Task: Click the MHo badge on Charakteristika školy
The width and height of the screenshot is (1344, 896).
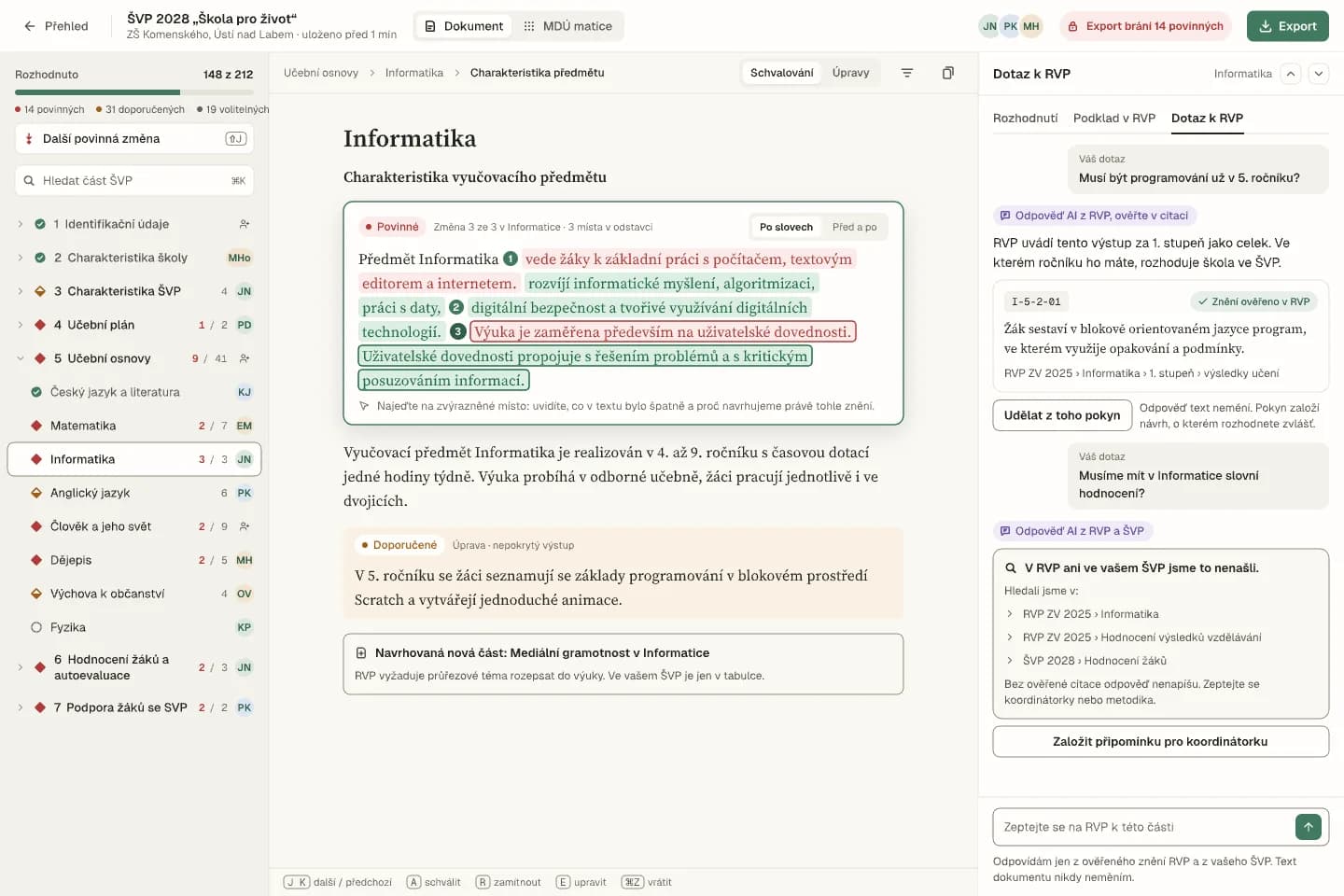Action: point(240,258)
